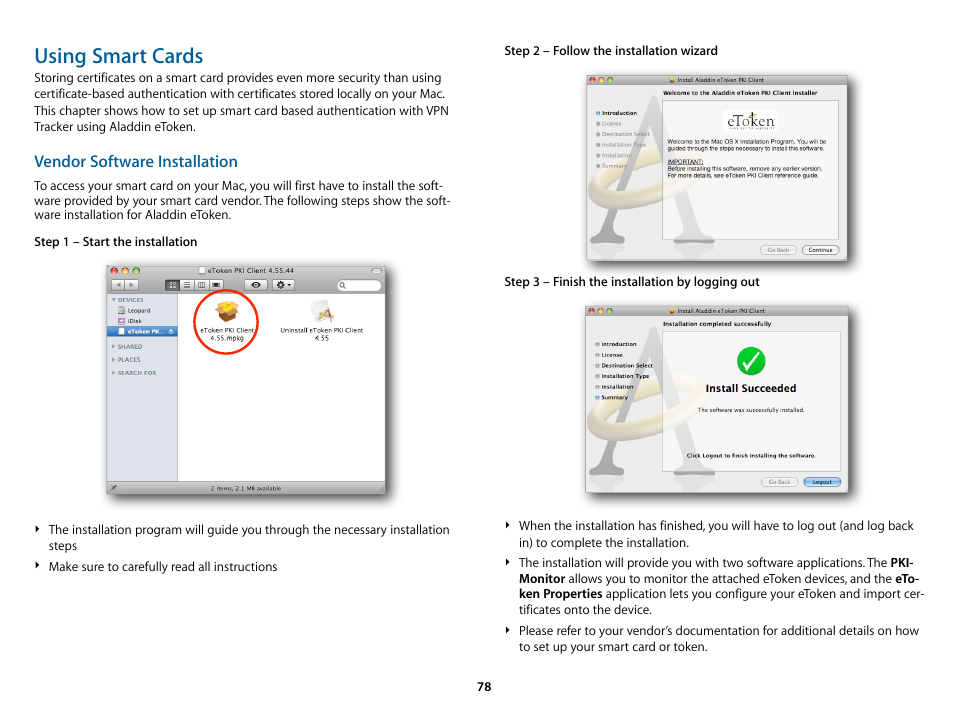This screenshot has height=724, width=954.
Task: Select Installation step in succeeded installer
Action: click(614, 387)
